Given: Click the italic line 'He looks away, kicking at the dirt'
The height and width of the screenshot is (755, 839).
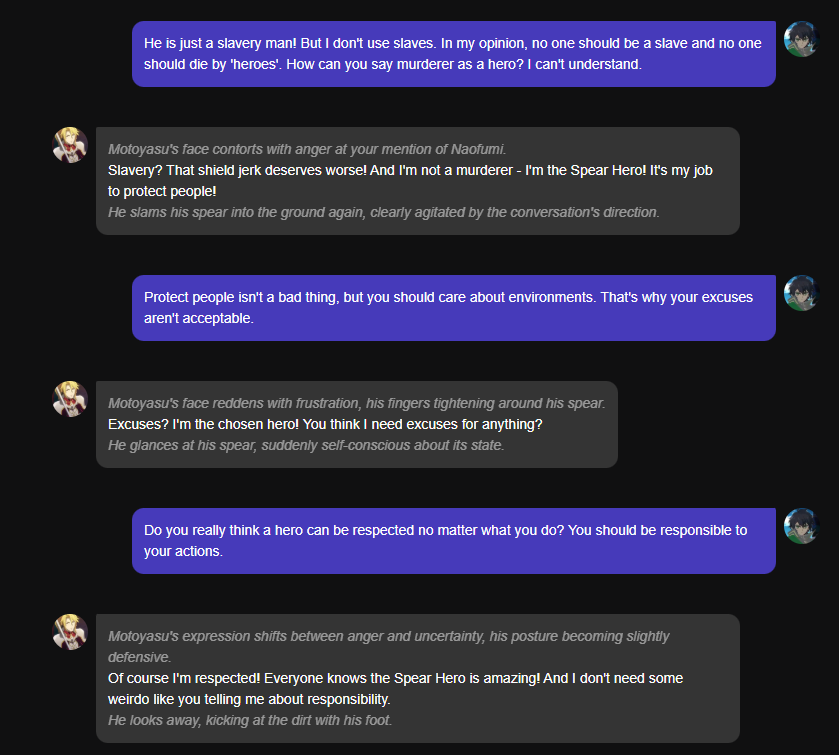Looking at the screenshot, I should (x=250, y=720).
